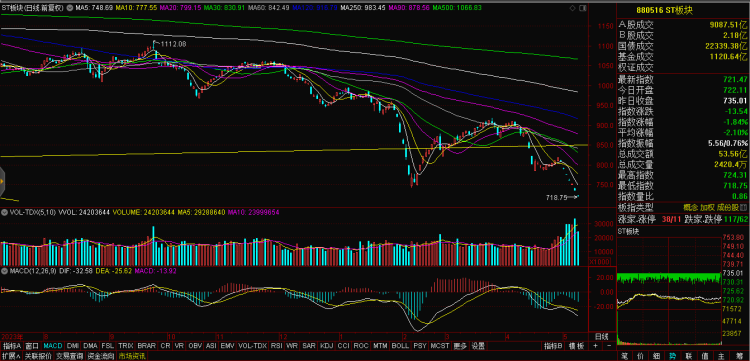Open the CCI indicator tab

[x=343, y=346]
